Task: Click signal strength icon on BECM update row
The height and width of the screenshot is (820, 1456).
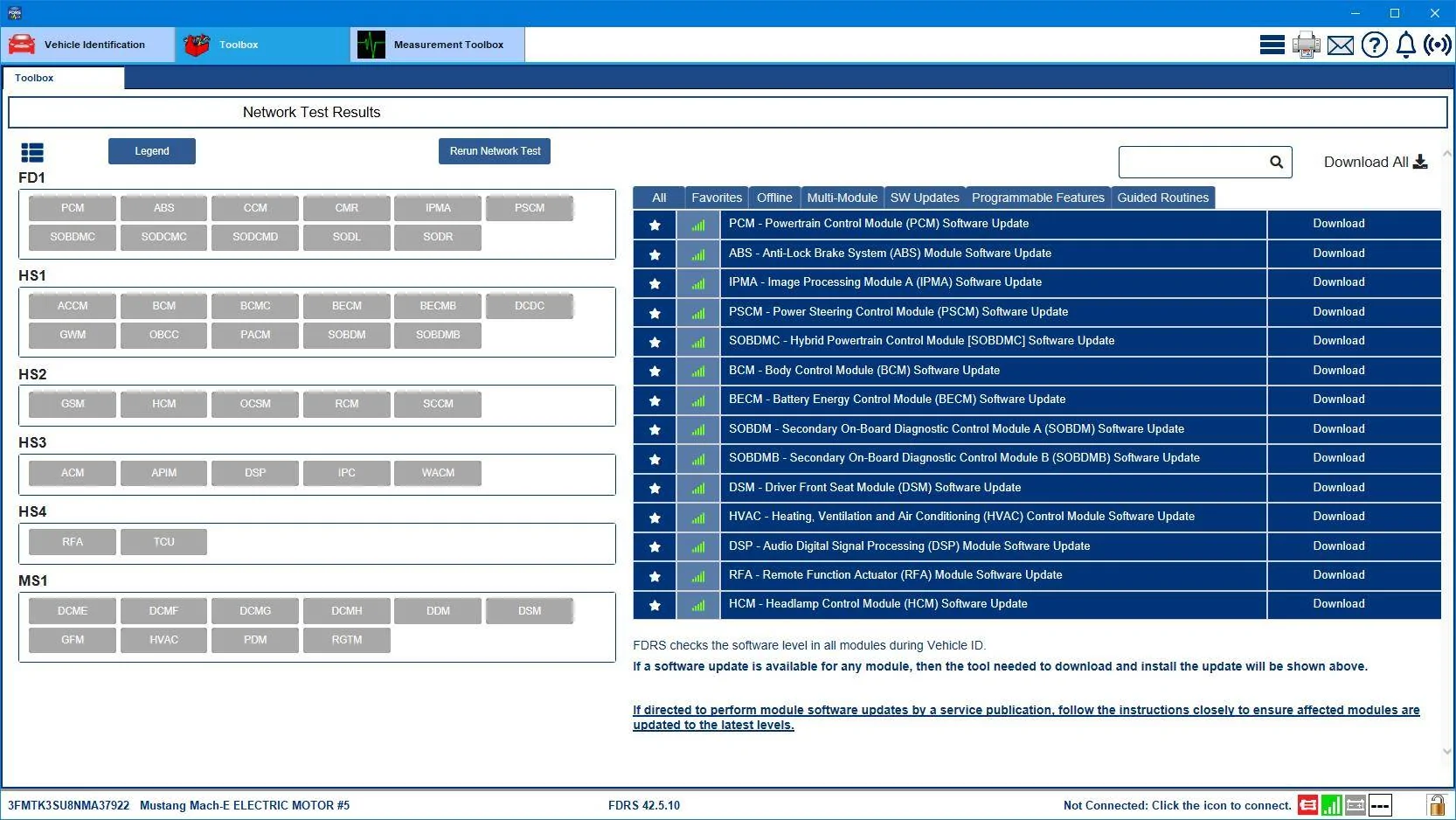Action: (x=698, y=400)
